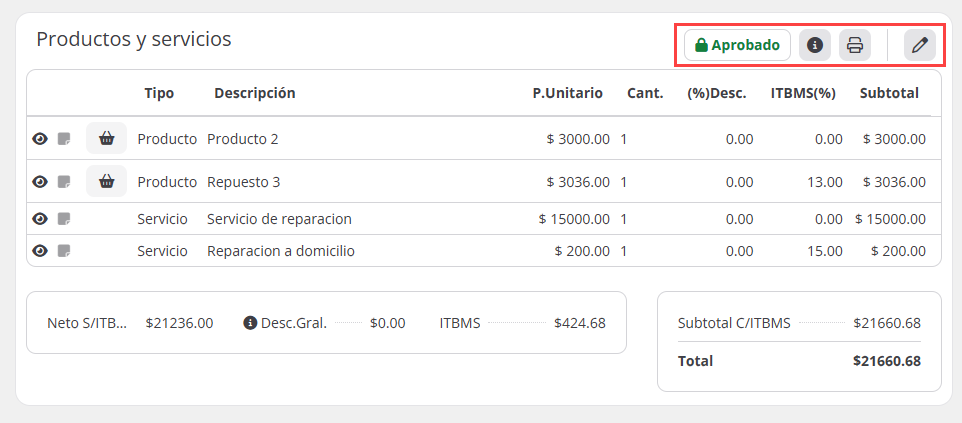This screenshot has width=962, height=423.
Task: Click the P.Unitario column header
Action: tap(567, 93)
